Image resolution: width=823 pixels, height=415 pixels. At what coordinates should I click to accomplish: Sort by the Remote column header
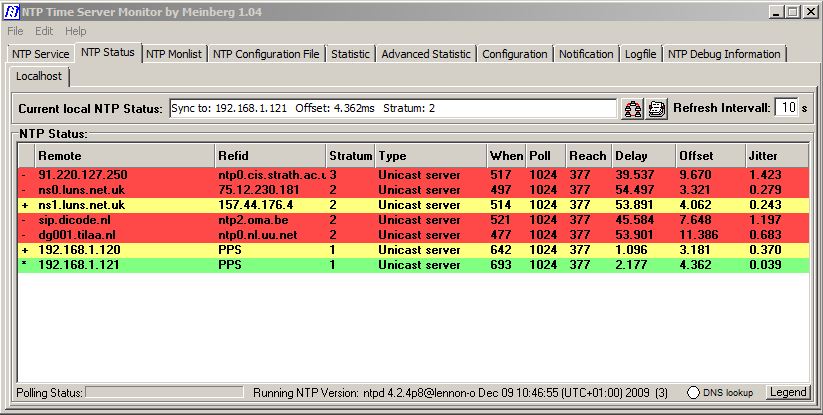click(x=125, y=156)
